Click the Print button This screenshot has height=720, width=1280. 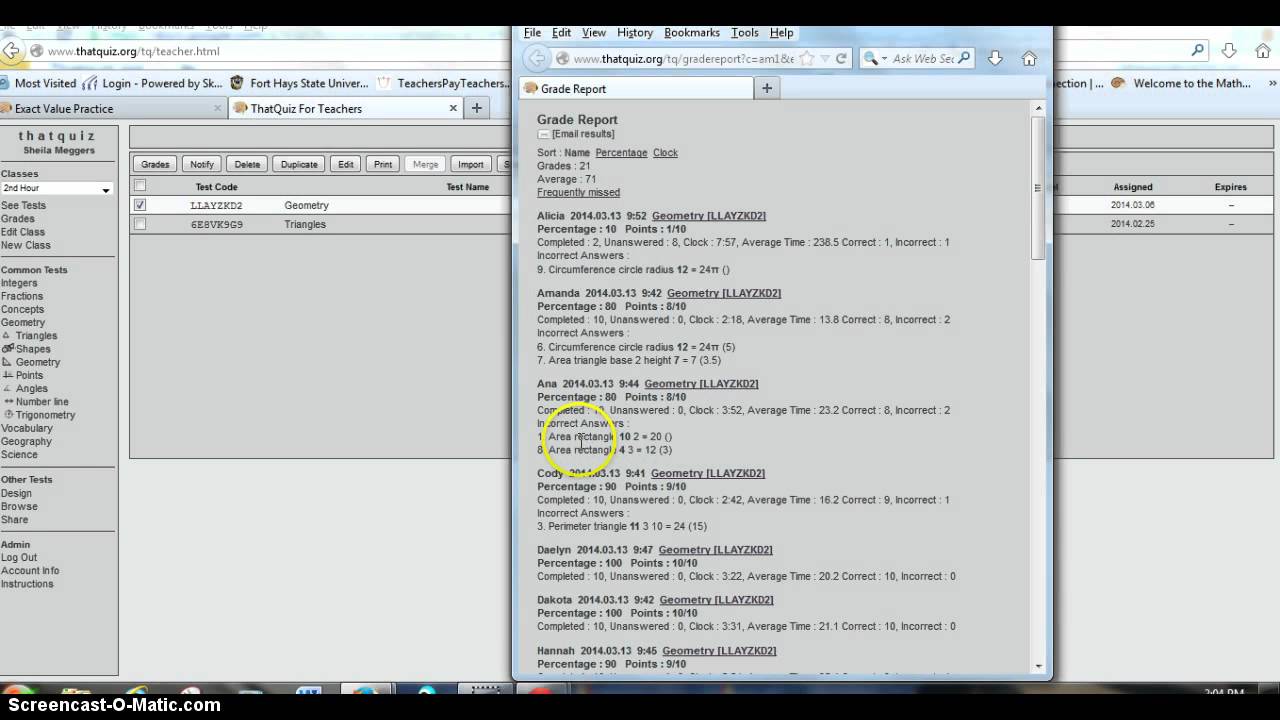click(383, 164)
